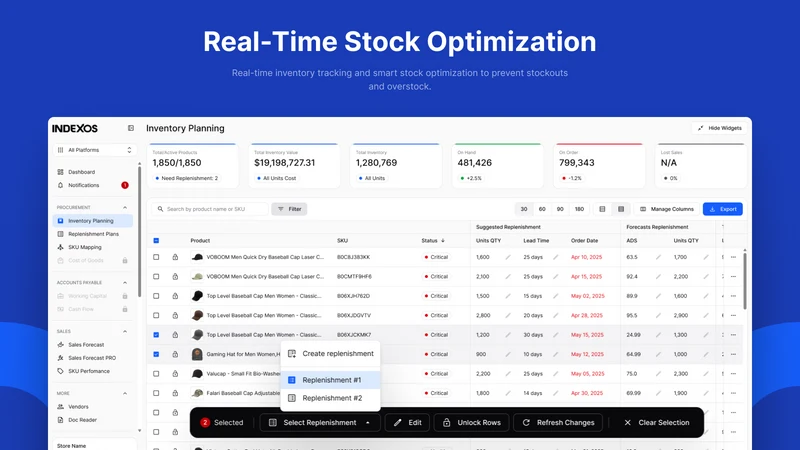Click the sidebar scroll-down arrow

[139, 431]
